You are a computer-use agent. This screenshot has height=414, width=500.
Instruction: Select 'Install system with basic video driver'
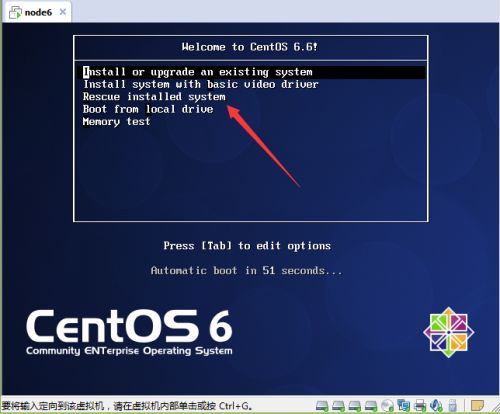pos(201,84)
